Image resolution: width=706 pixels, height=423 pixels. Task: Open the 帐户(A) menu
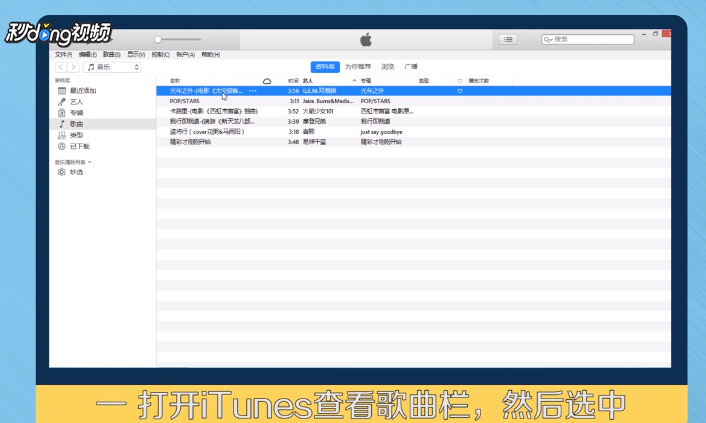pos(186,55)
